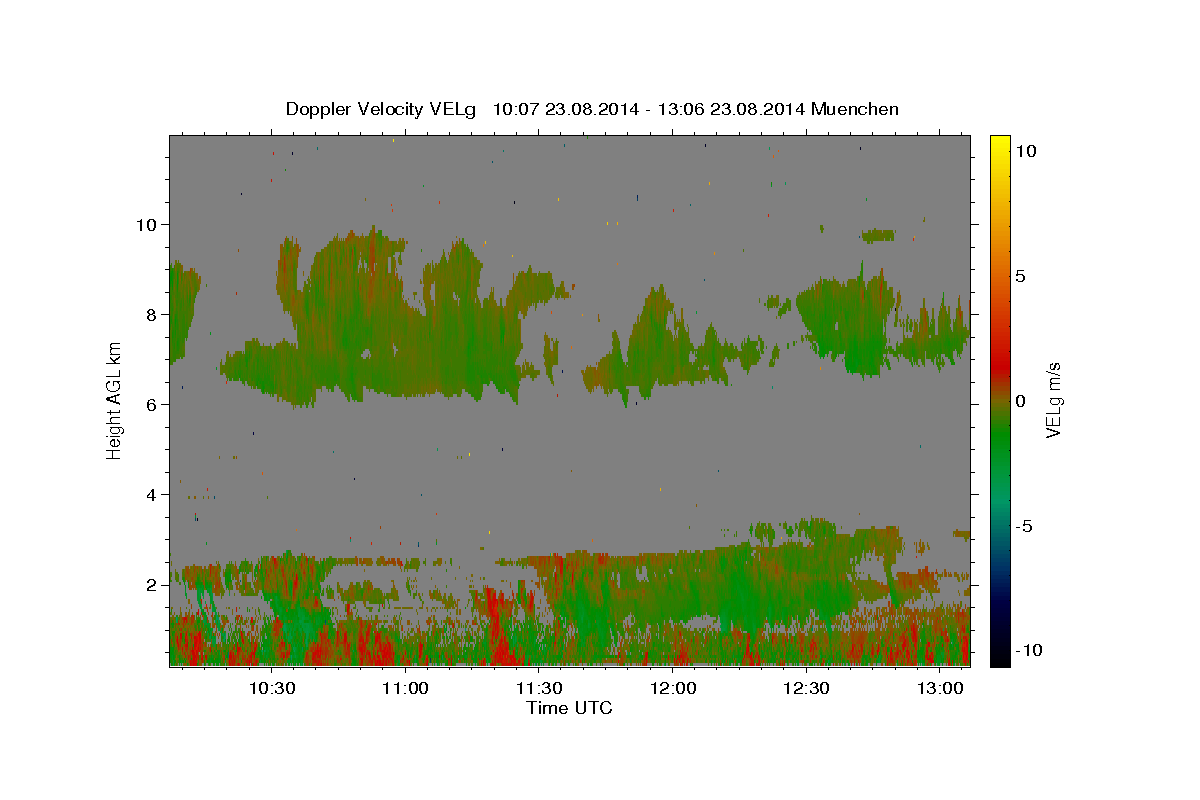This screenshot has height=800, width=1200.
Task: Click the '12:00' time tick label
Action: pos(673,689)
